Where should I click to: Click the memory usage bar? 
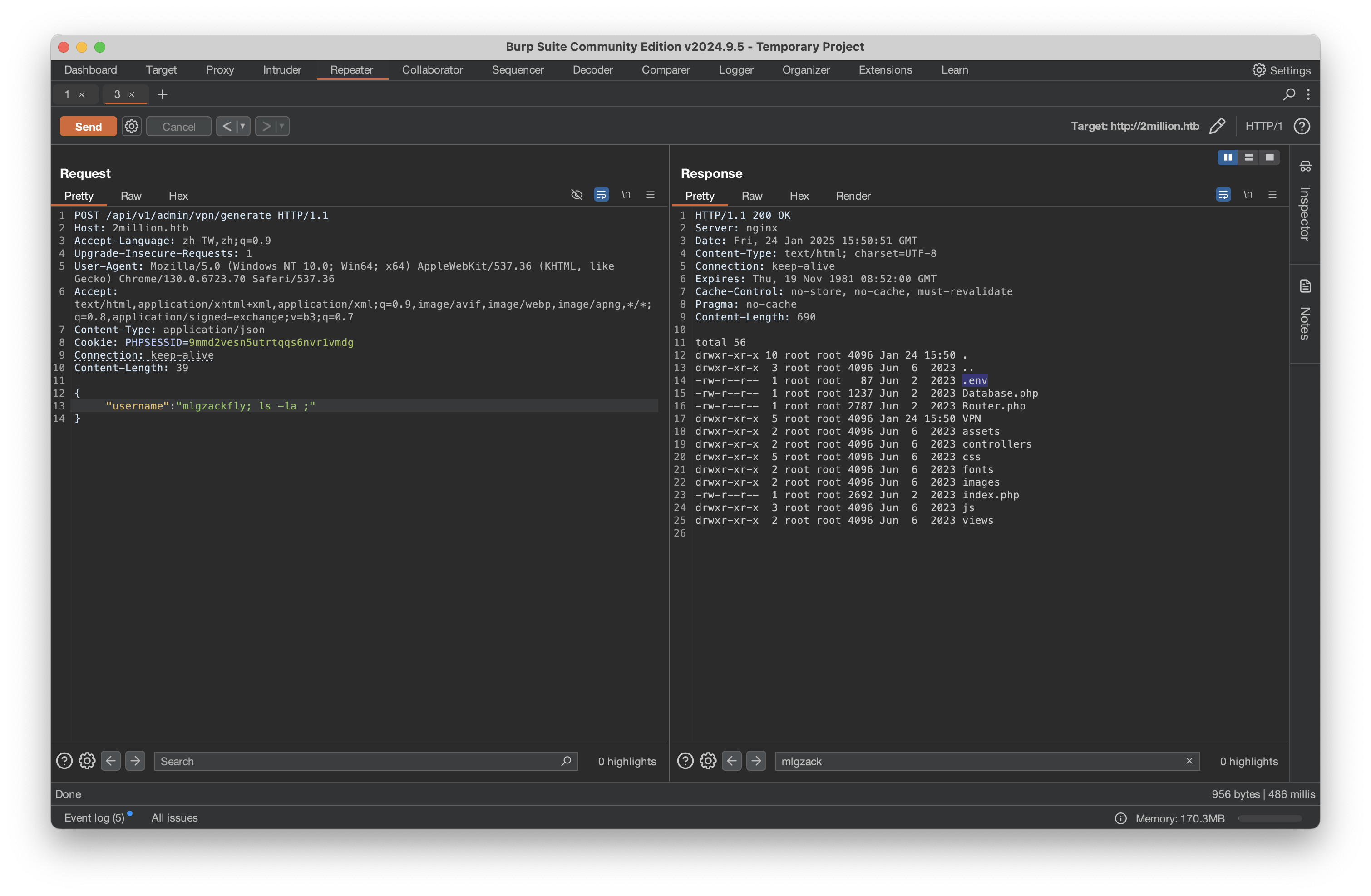1270,819
